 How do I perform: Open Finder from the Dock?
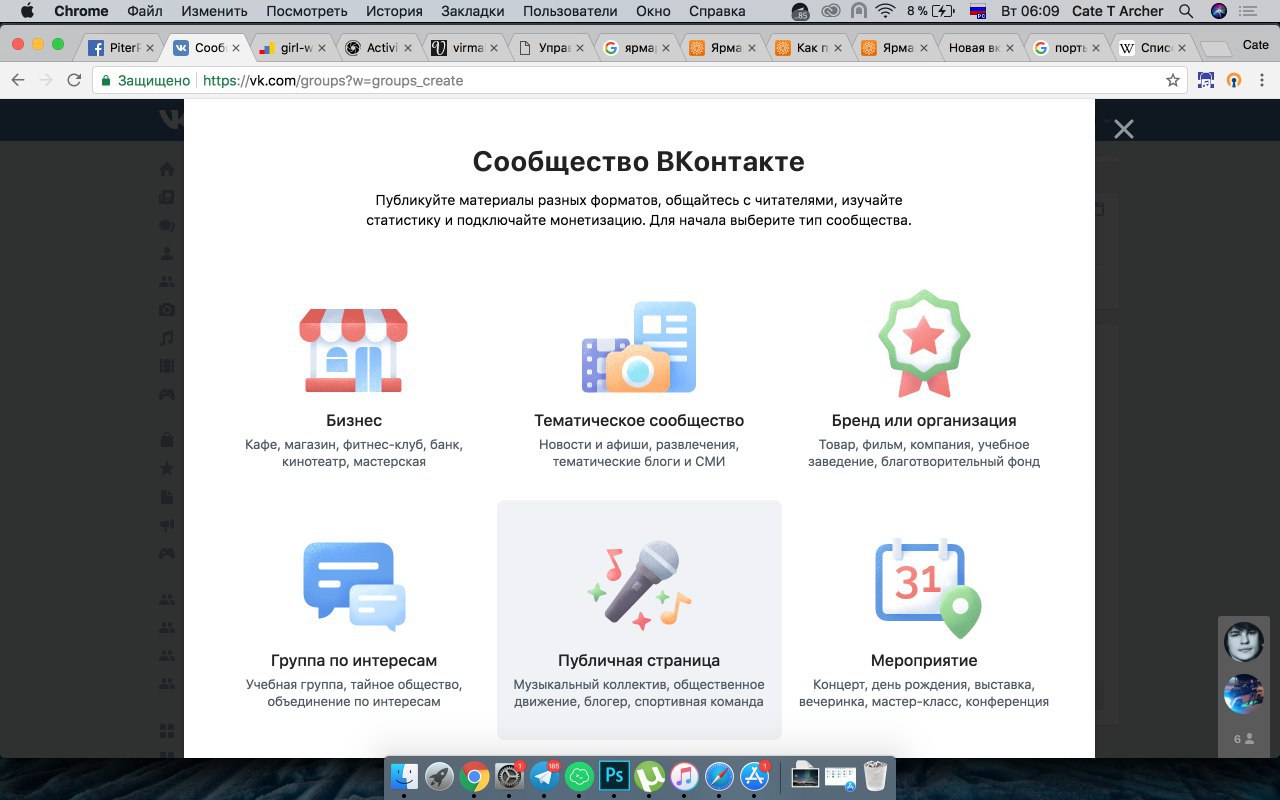coord(404,776)
